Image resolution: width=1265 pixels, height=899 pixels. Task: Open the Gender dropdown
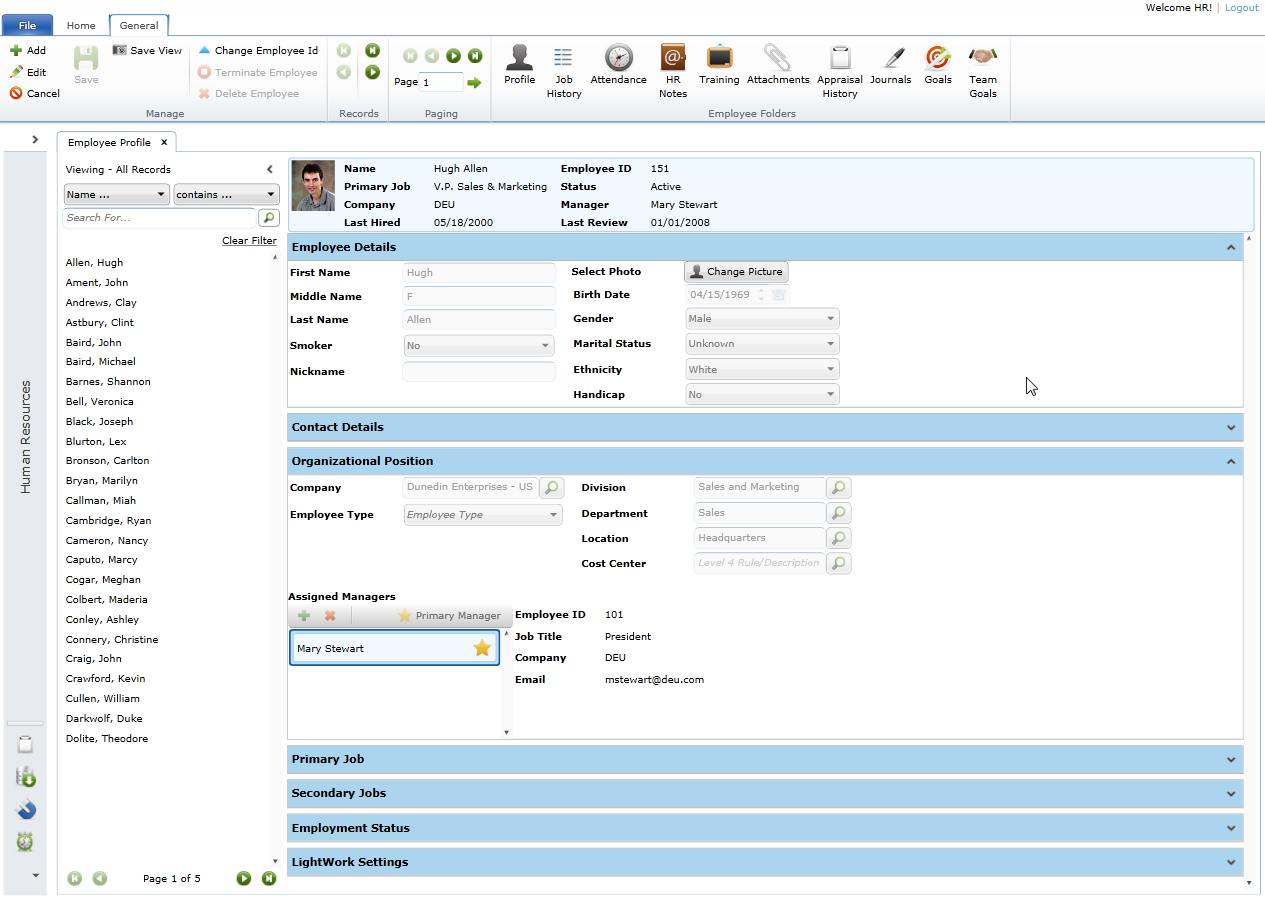(762, 318)
